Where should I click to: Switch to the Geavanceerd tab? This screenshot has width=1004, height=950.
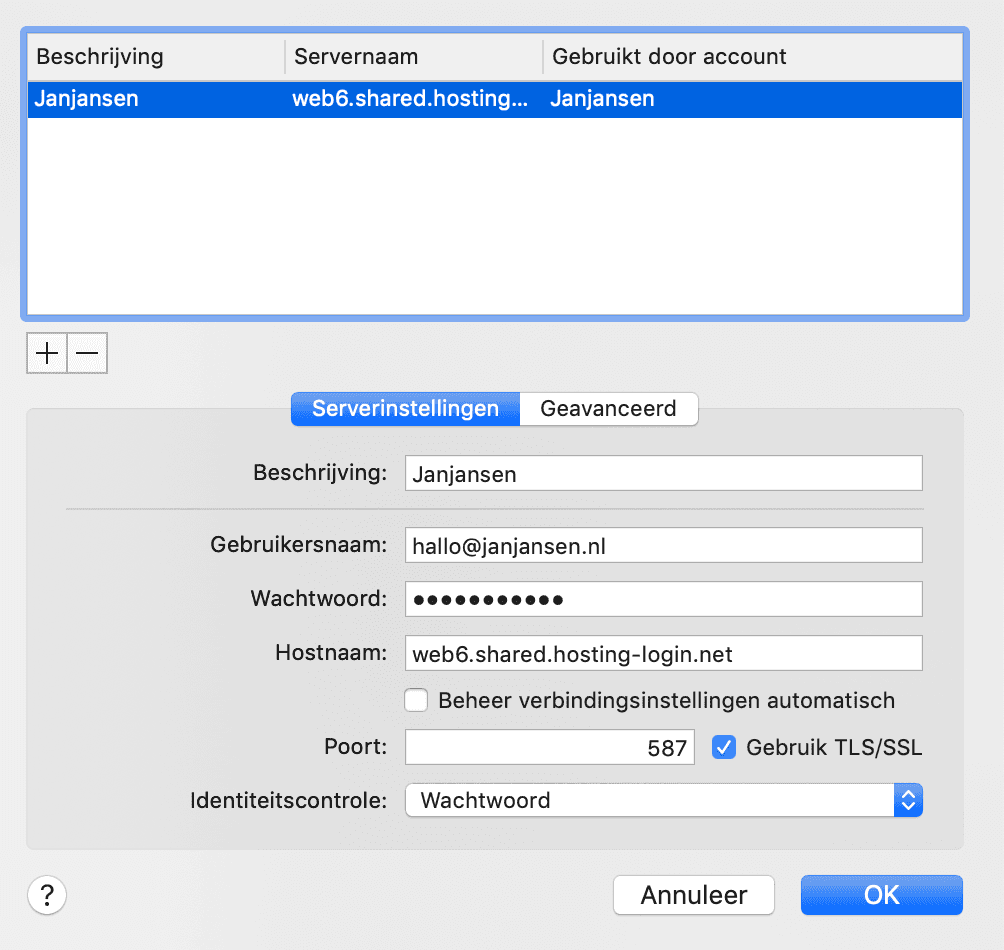click(608, 408)
